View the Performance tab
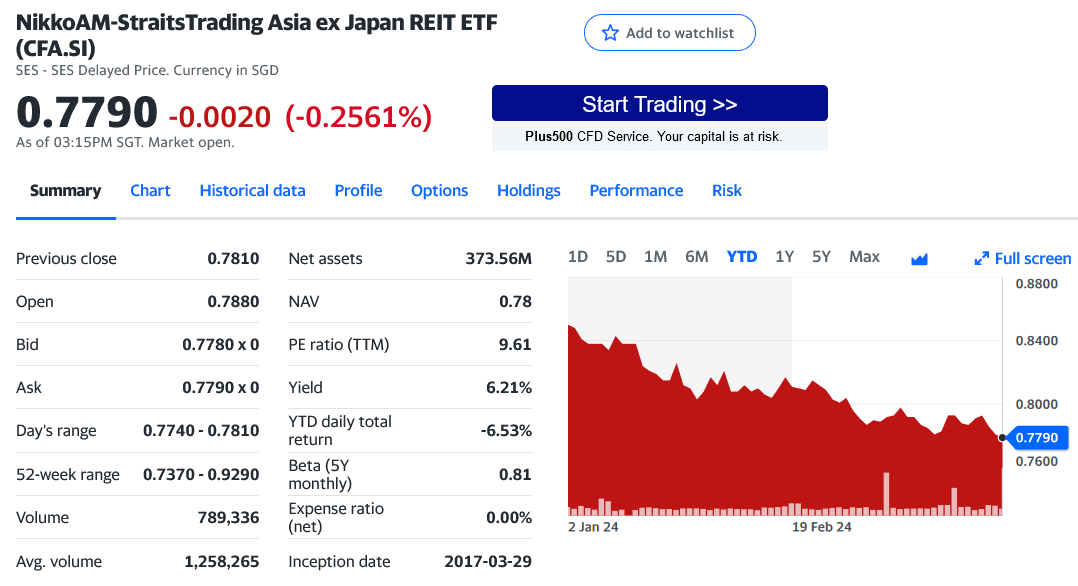 (x=636, y=190)
